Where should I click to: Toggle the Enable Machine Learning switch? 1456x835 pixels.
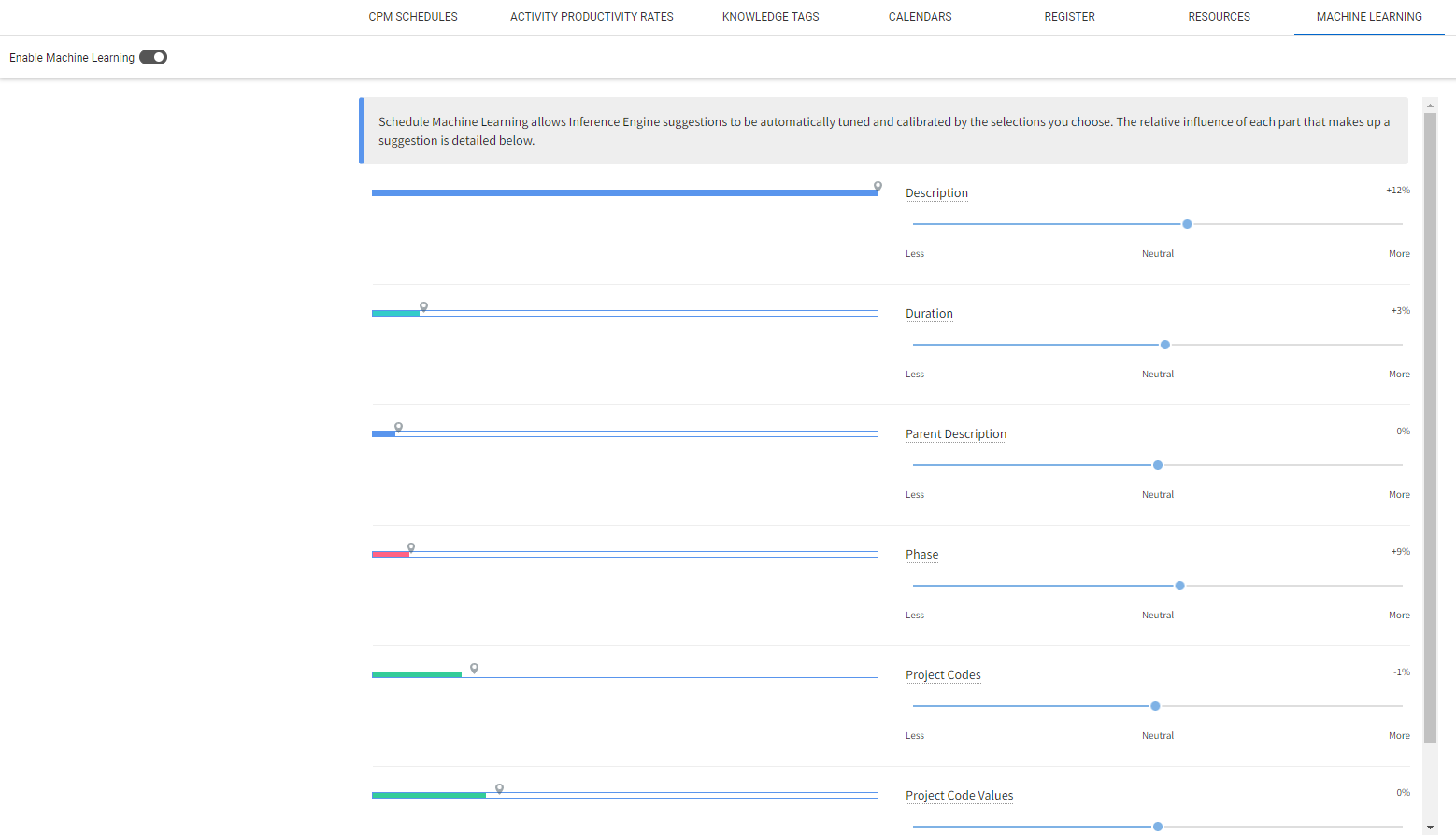[153, 57]
